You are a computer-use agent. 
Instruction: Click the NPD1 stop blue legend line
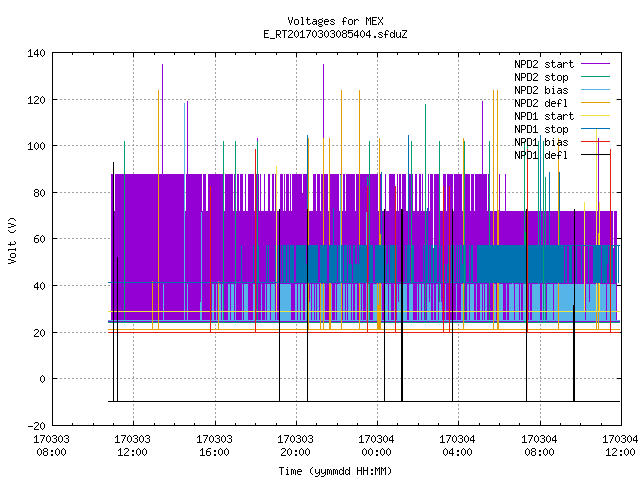(x=595, y=129)
